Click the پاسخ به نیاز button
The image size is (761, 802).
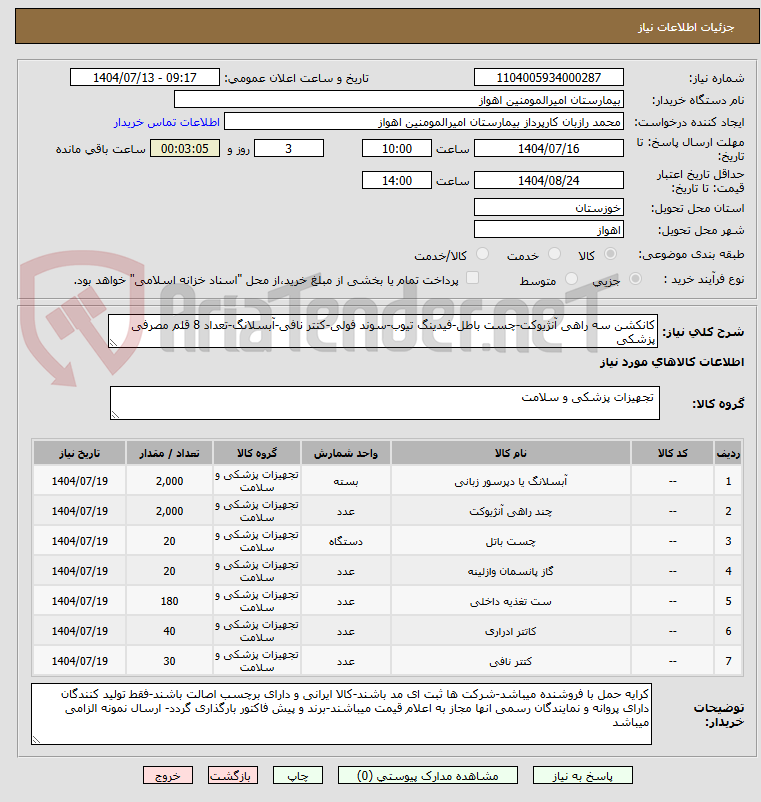tap(583, 775)
